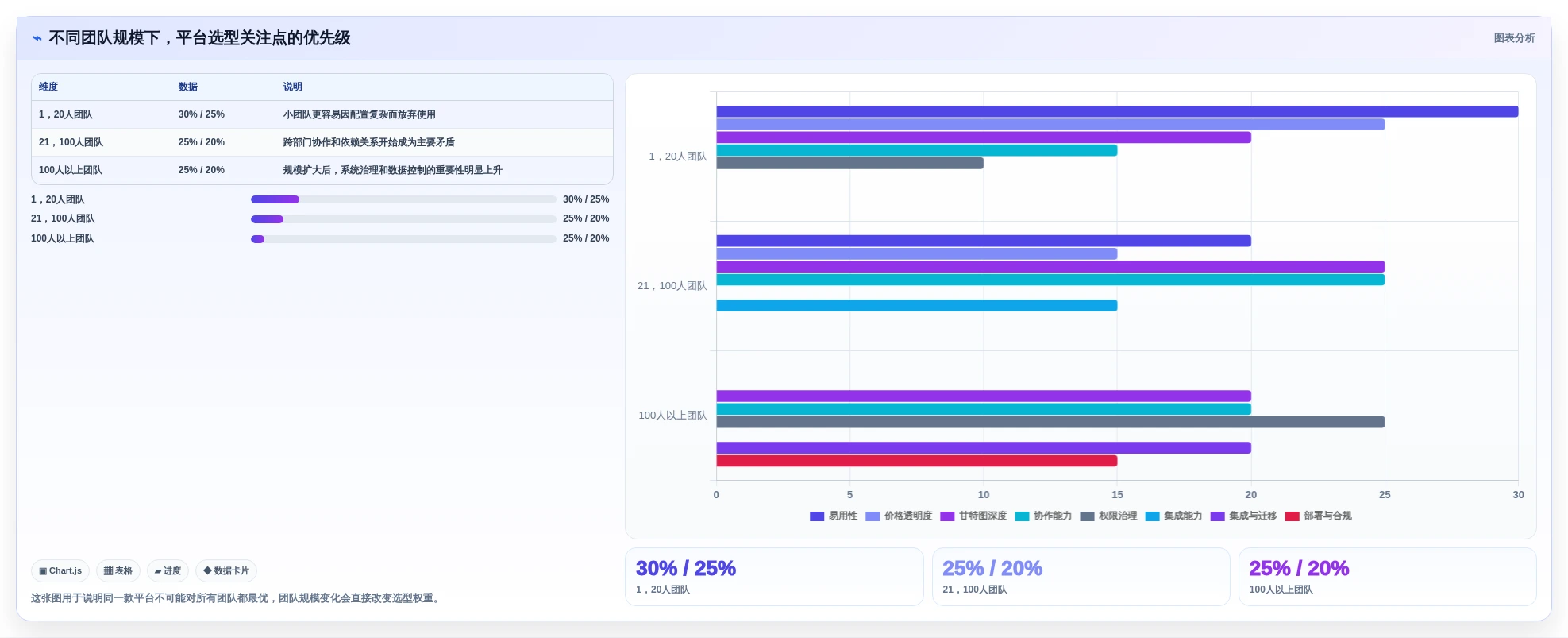Click the 图表分析 label in the header
The image size is (1568, 638).
(x=1514, y=38)
